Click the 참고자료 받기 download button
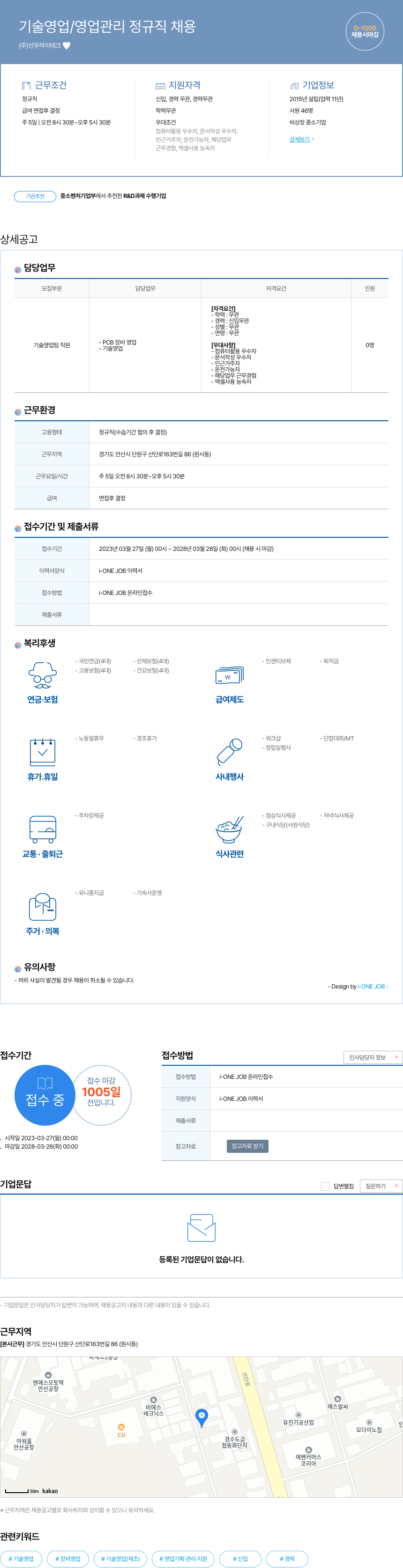403x1568 pixels. (247, 1146)
